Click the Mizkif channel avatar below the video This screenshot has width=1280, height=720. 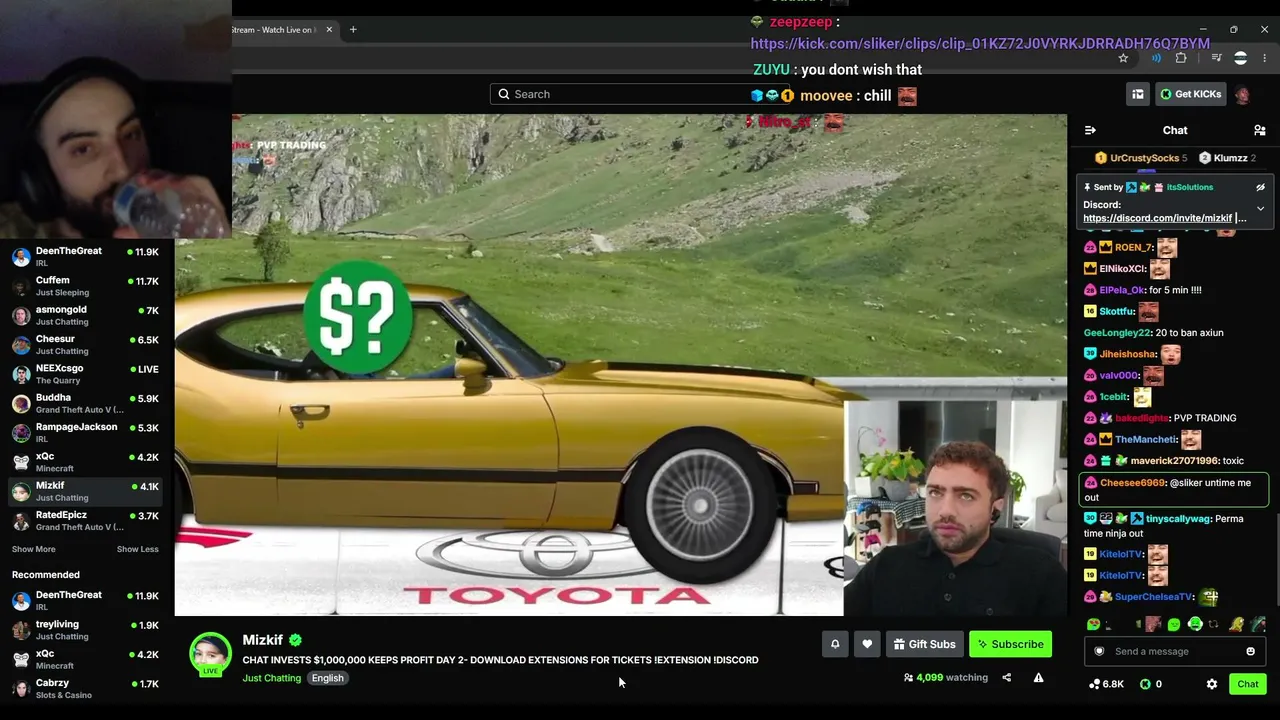[211, 653]
